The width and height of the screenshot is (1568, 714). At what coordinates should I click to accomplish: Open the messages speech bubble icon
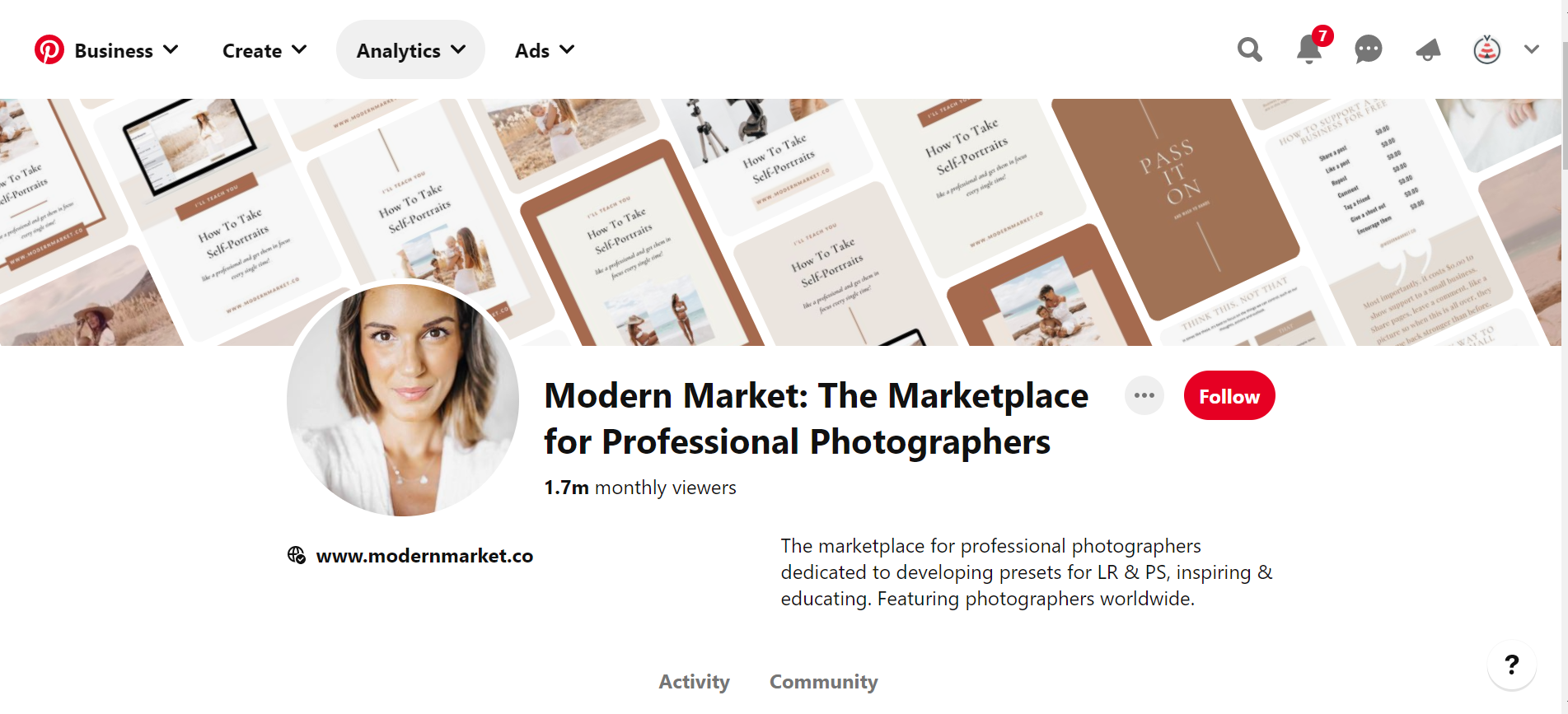pos(1369,49)
